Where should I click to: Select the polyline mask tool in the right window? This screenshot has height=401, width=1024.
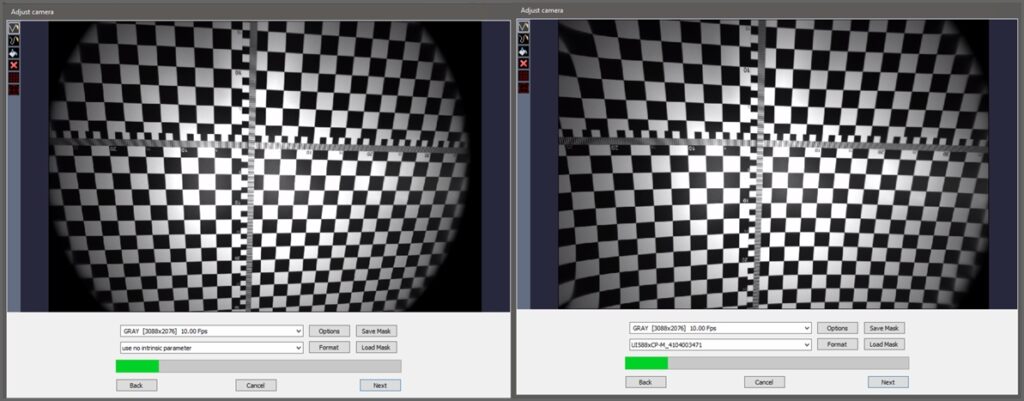tap(524, 27)
